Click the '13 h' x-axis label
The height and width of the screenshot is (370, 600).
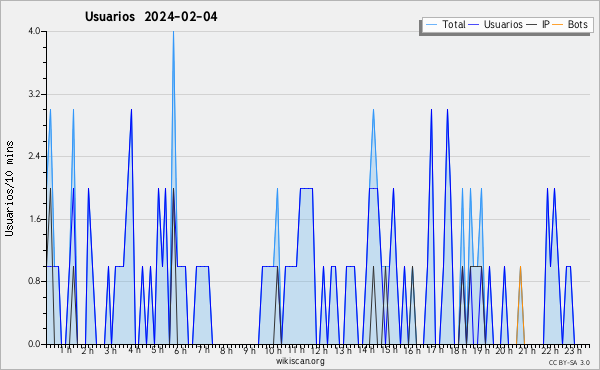tap(342, 351)
